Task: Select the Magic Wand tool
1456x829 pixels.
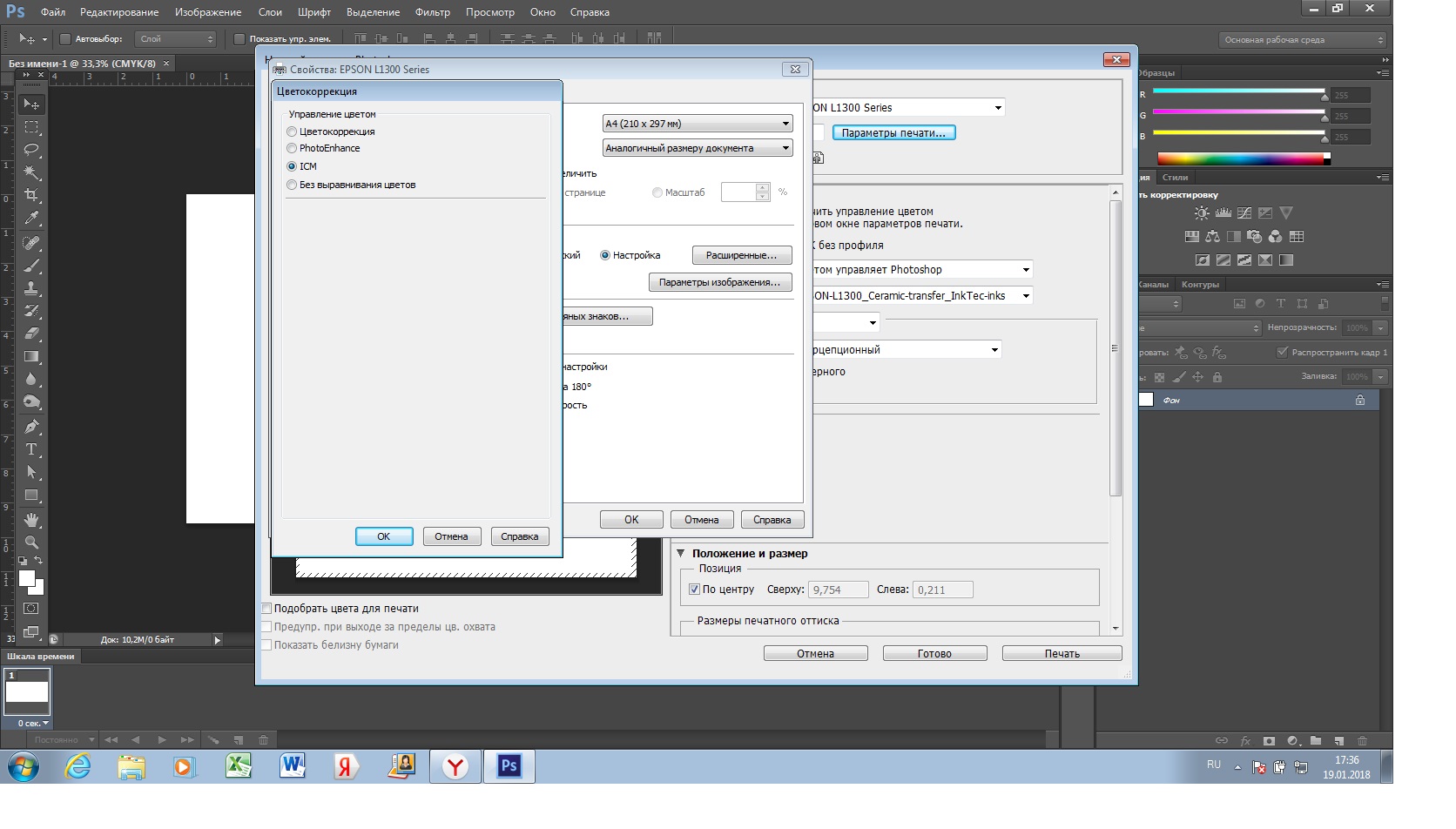Action: coord(31,172)
